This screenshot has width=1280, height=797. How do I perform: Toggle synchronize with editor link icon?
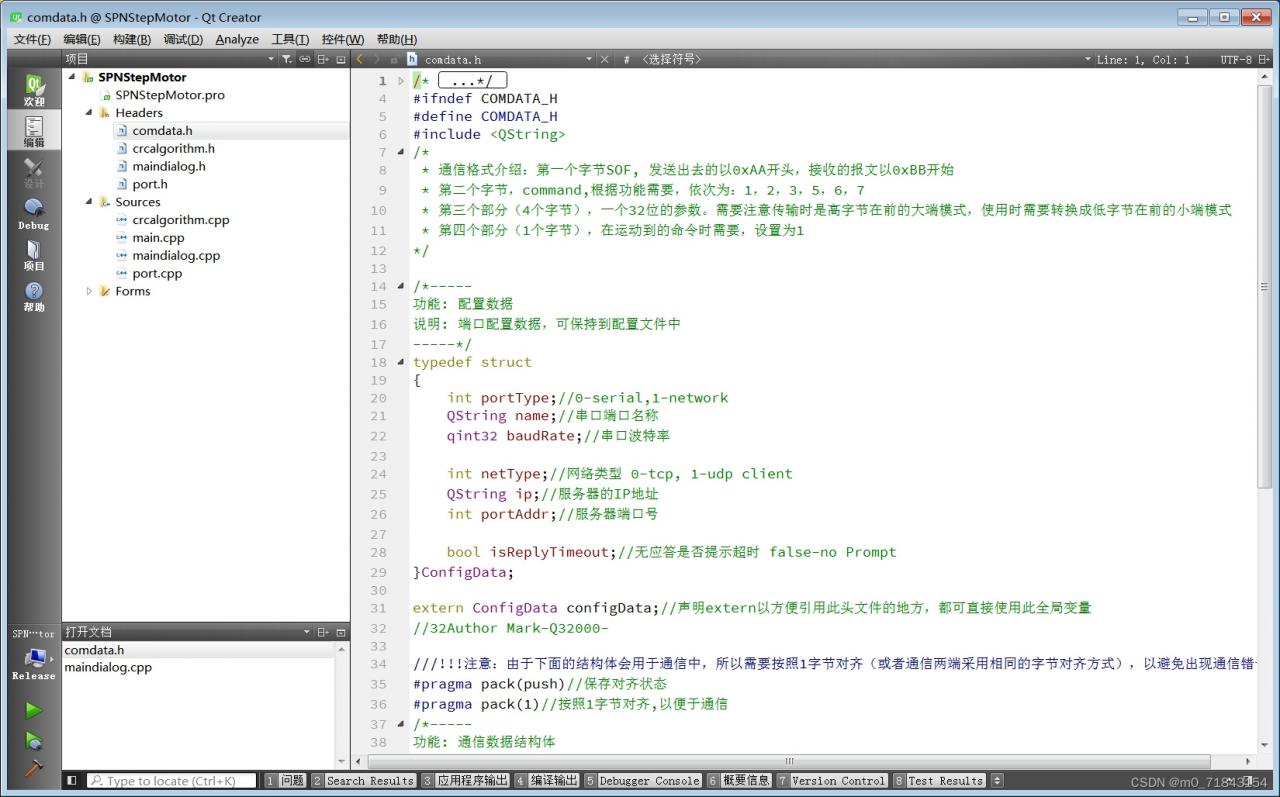coord(305,59)
